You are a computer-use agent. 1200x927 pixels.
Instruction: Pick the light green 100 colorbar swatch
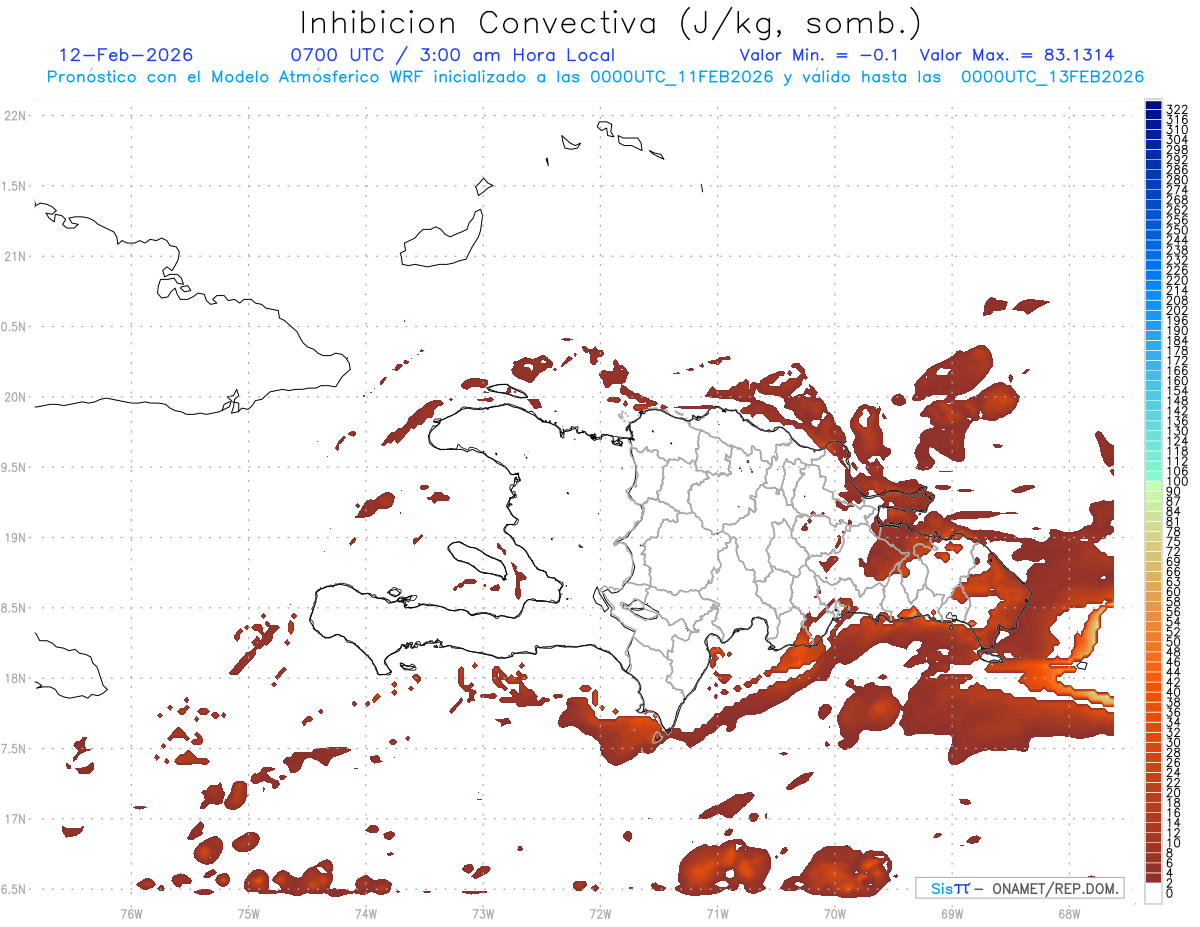click(x=1153, y=484)
